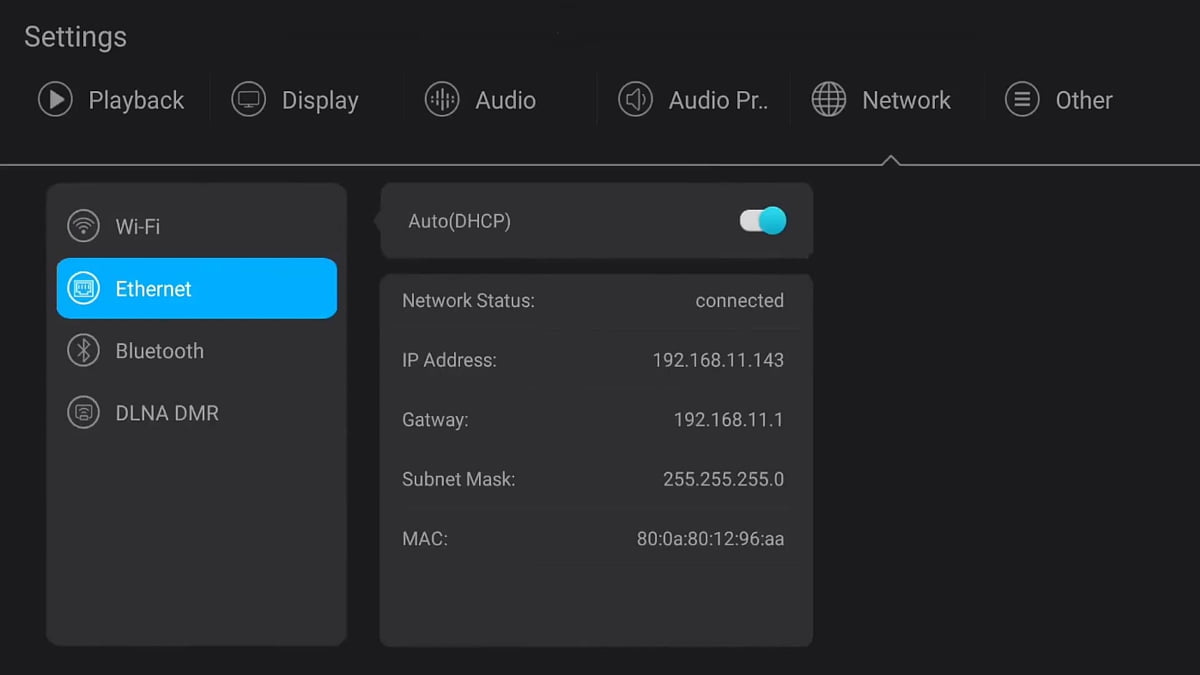Viewport: 1200px width, 675px height.
Task: Click the Subnet Mask value field
Action: (723, 479)
